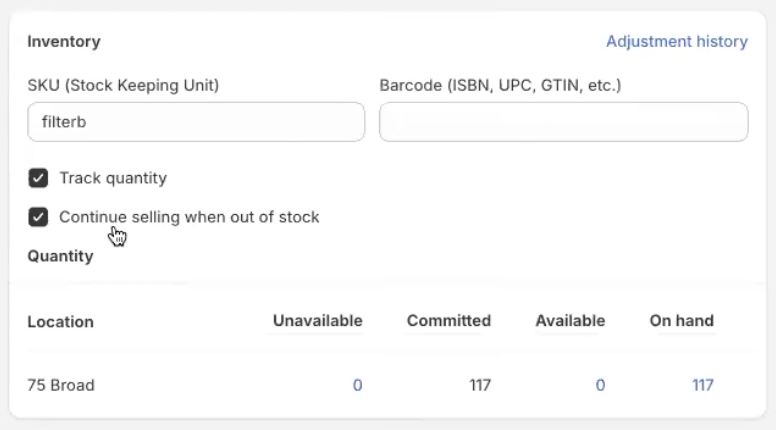
Task: Click the Committed column header
Action: tap(448, 321)
